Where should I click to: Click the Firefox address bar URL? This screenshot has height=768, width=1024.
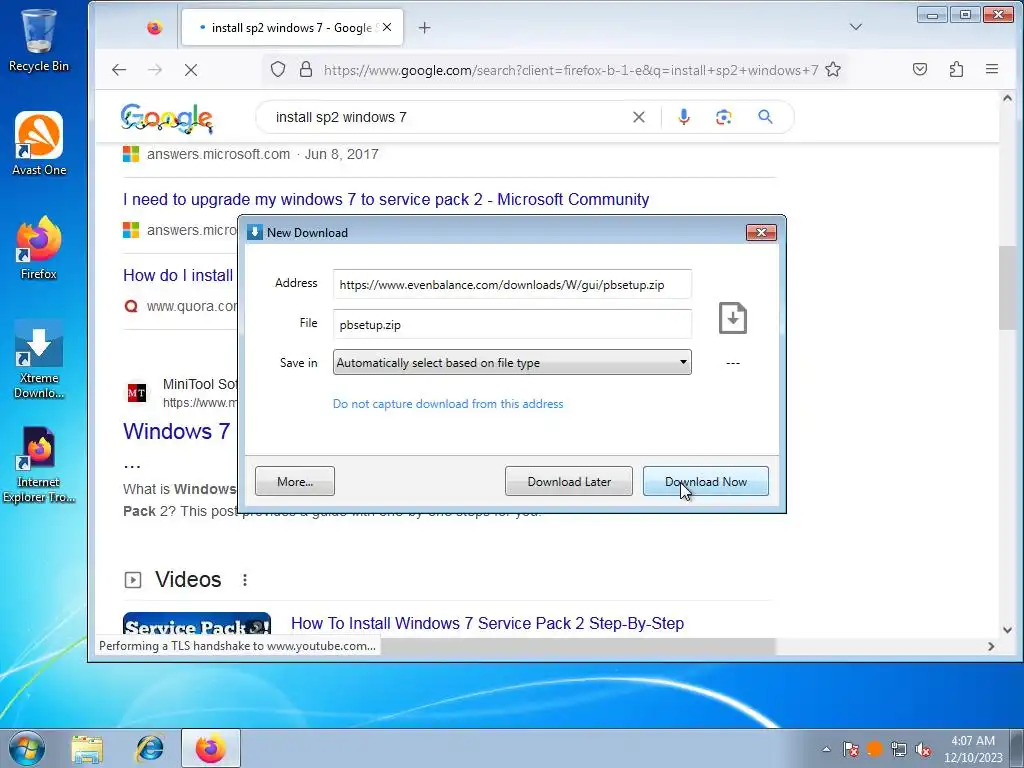click(x=570, y=70)
